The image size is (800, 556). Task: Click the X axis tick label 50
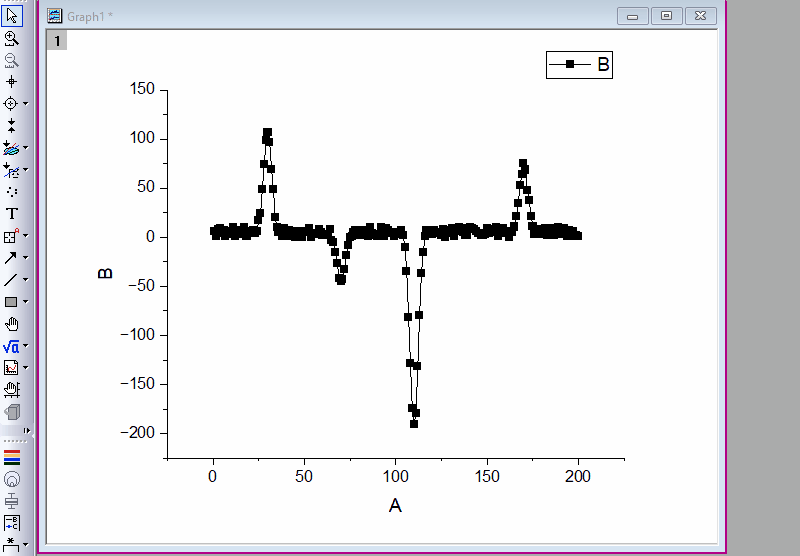pyautogui.click(x=304, y=476)
